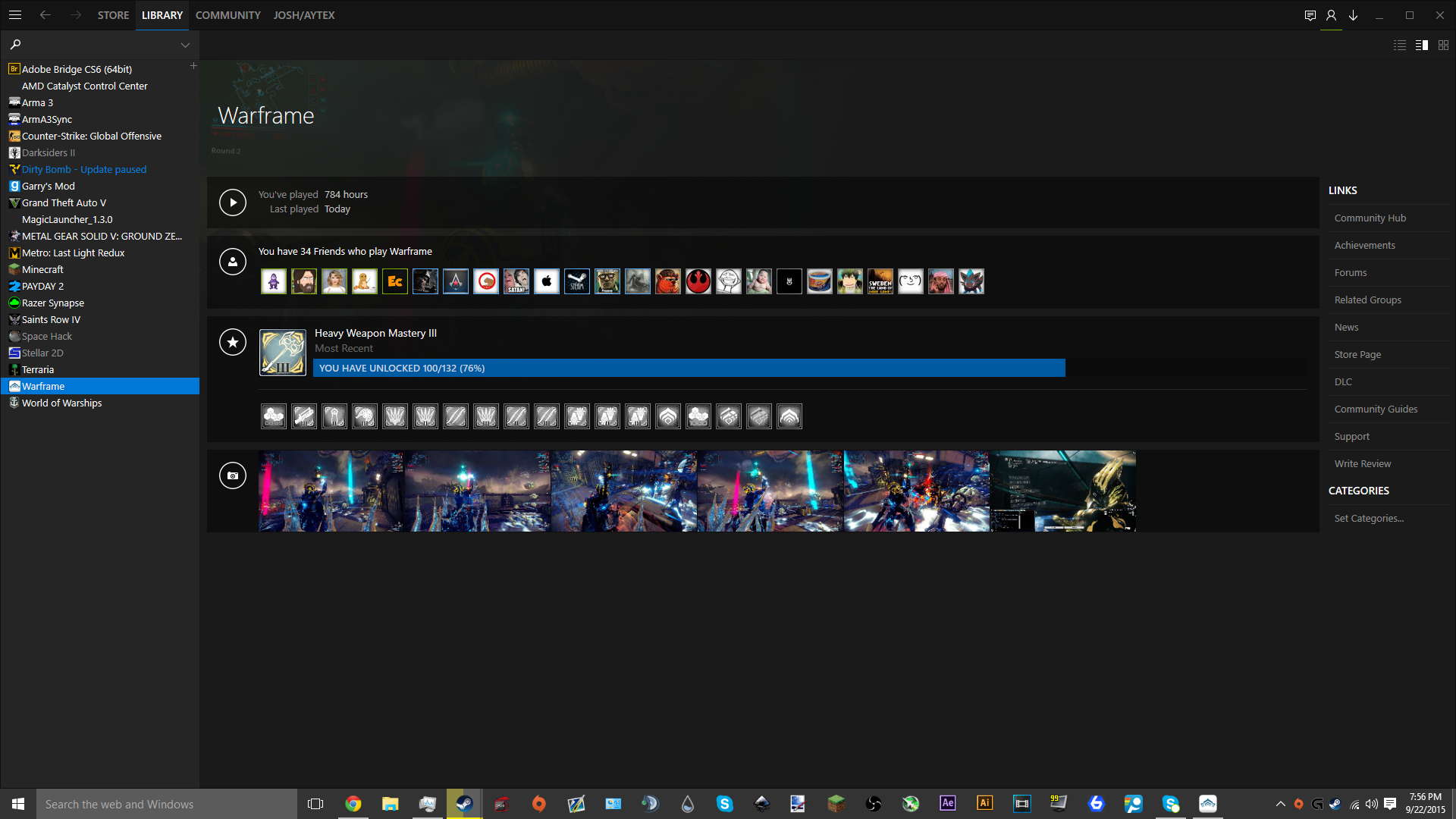Select PAYDAY 2 in the library list
Image resolution: width=1456 pixels, height=819 pixels.
tap(100, 286)
